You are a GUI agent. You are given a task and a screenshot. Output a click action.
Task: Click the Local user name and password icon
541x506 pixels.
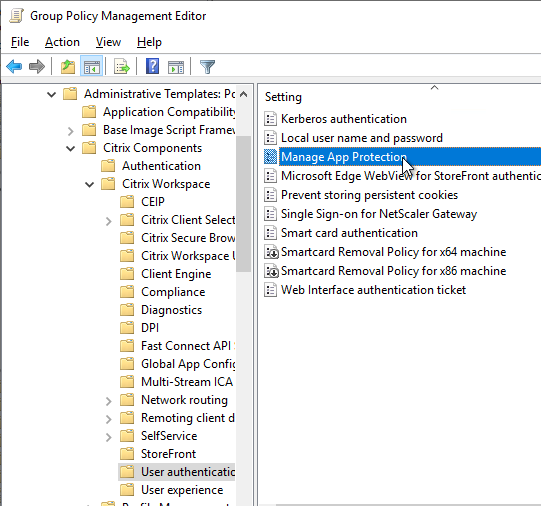click(270, 138)
